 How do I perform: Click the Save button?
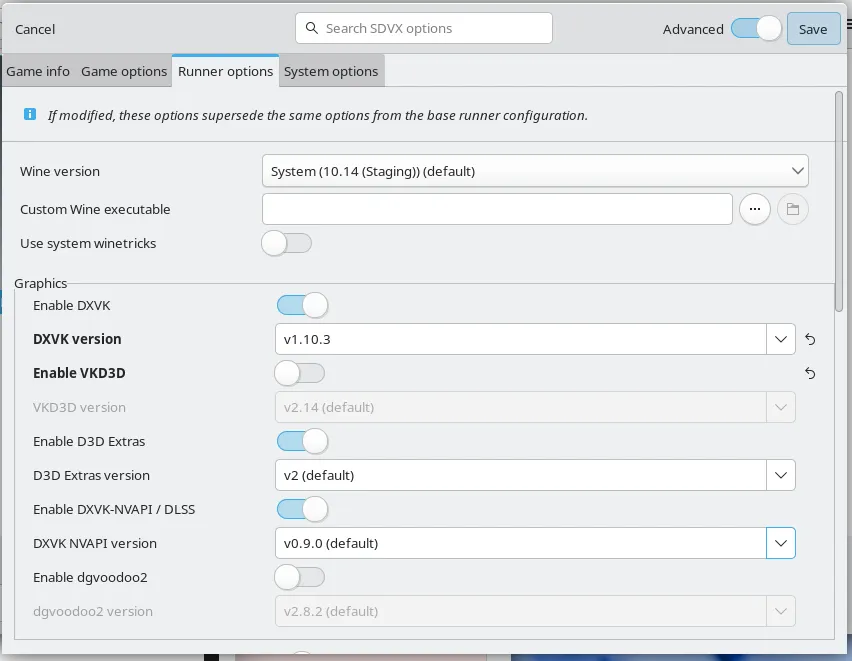pos(813,29)
